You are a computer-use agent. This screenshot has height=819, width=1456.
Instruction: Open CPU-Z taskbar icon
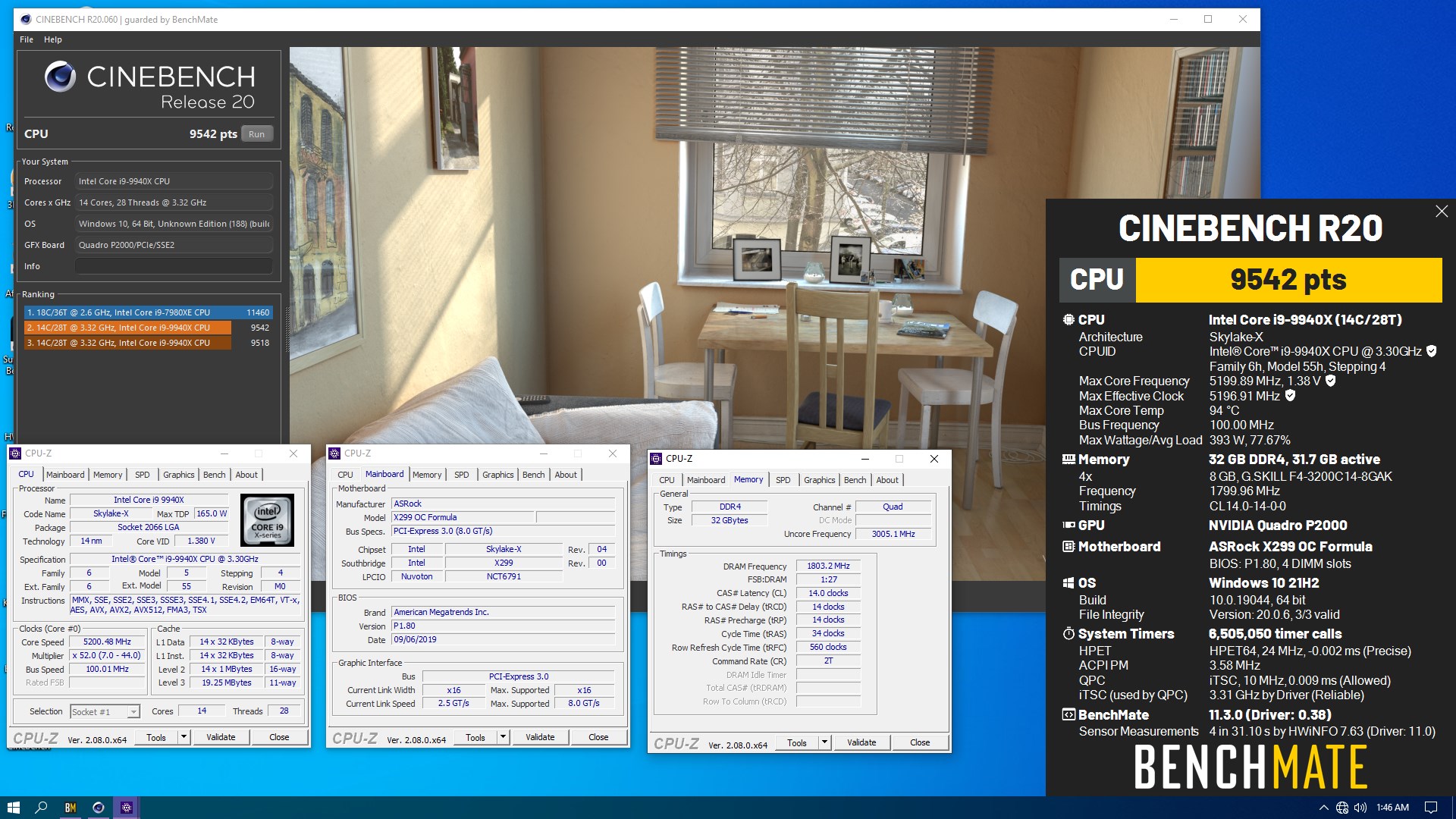(127, 808)
